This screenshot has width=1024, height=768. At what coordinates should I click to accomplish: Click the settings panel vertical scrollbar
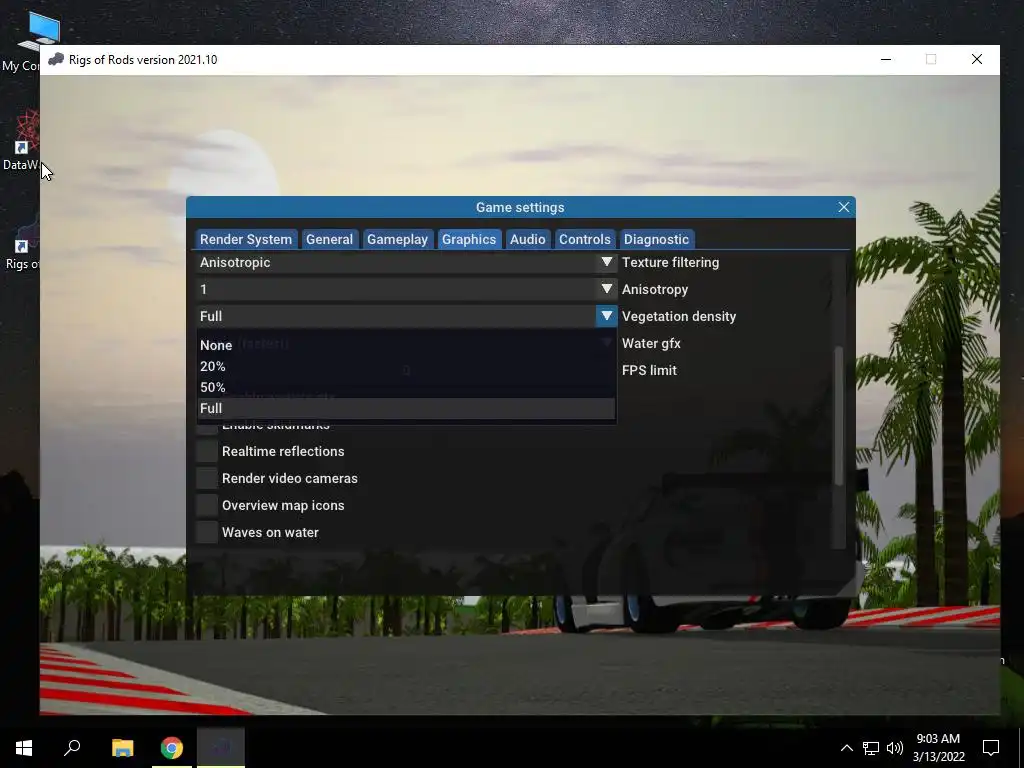839,415
